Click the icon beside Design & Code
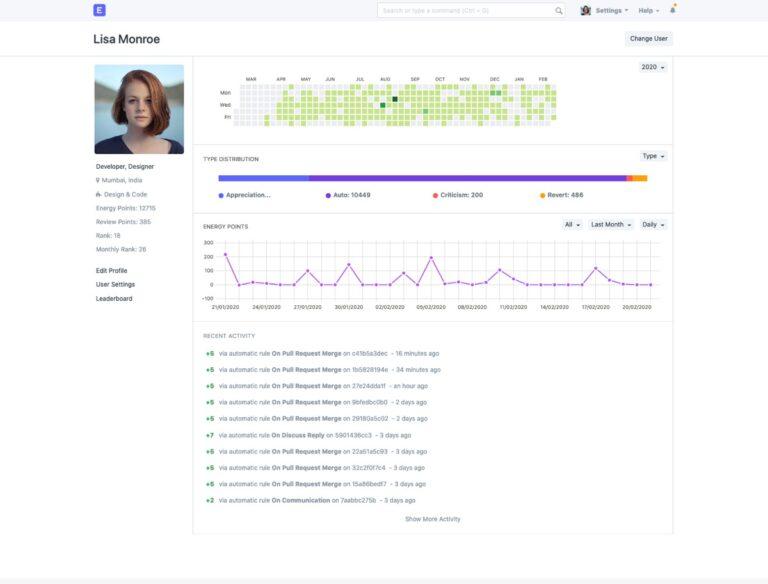Viewport: 768px width, 584px height. tap(98, 195)
